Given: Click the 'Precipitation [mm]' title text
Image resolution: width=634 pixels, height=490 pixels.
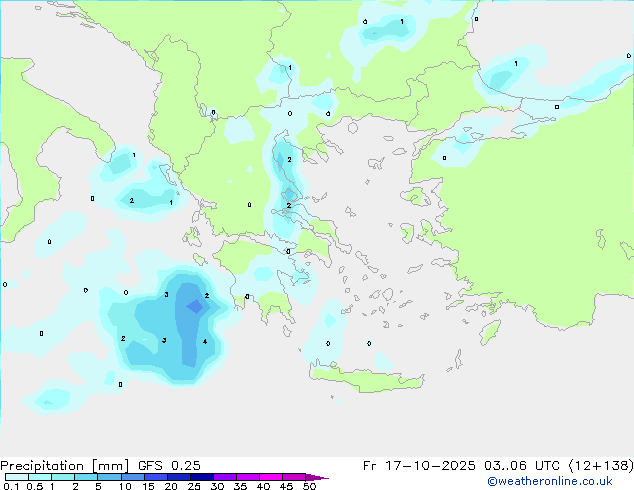Looking at the screenshot, I should (65, 466).
